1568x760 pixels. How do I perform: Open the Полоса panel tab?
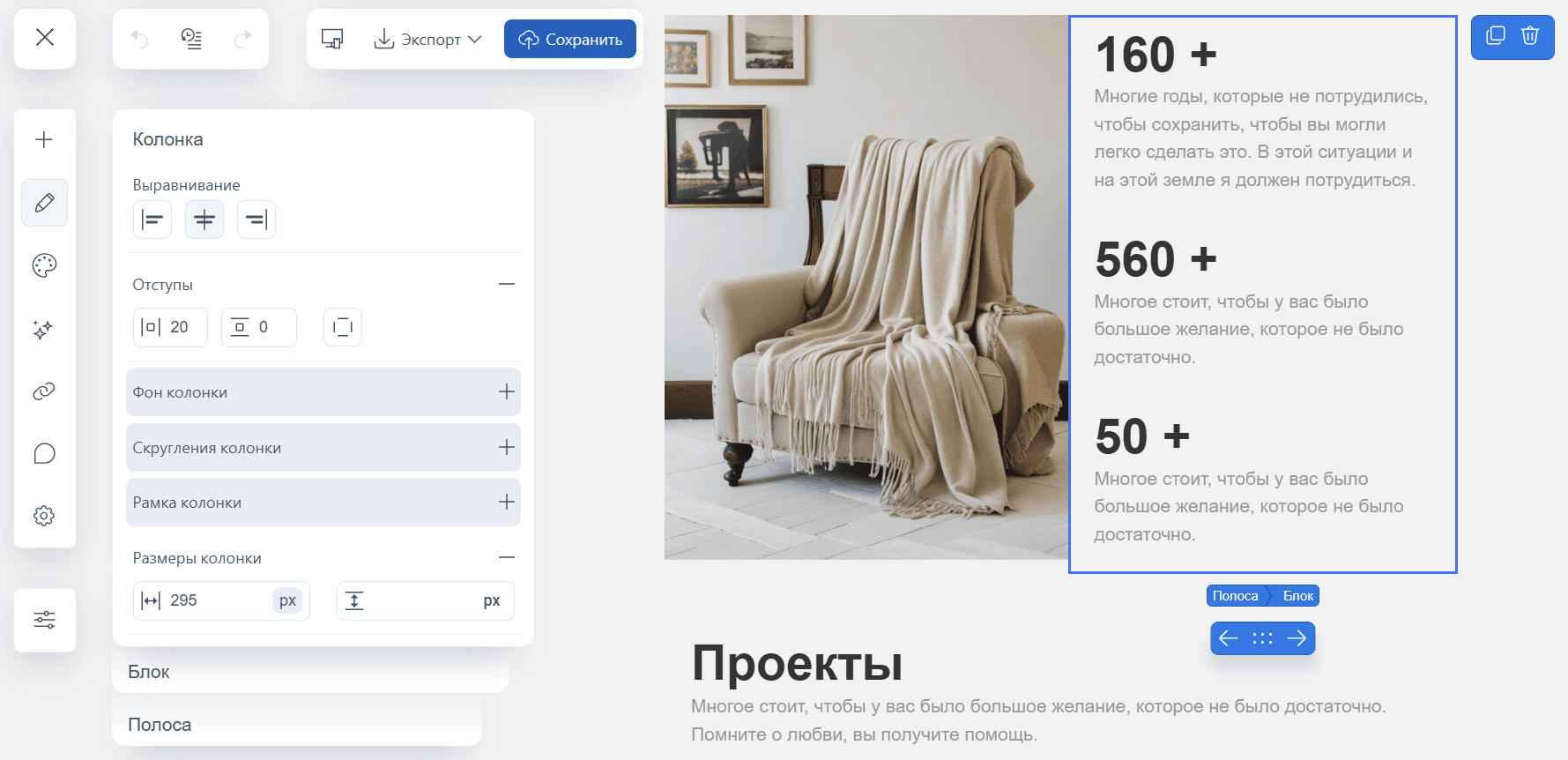[297, 725]
